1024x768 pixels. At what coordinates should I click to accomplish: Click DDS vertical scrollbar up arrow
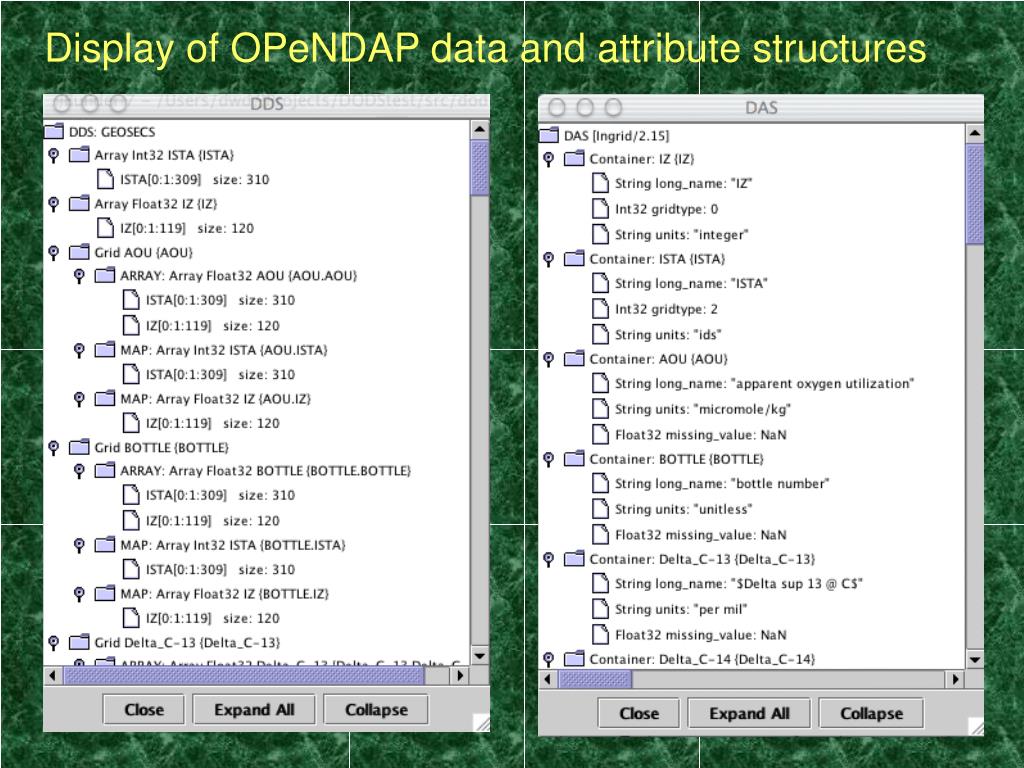point(480,129)
